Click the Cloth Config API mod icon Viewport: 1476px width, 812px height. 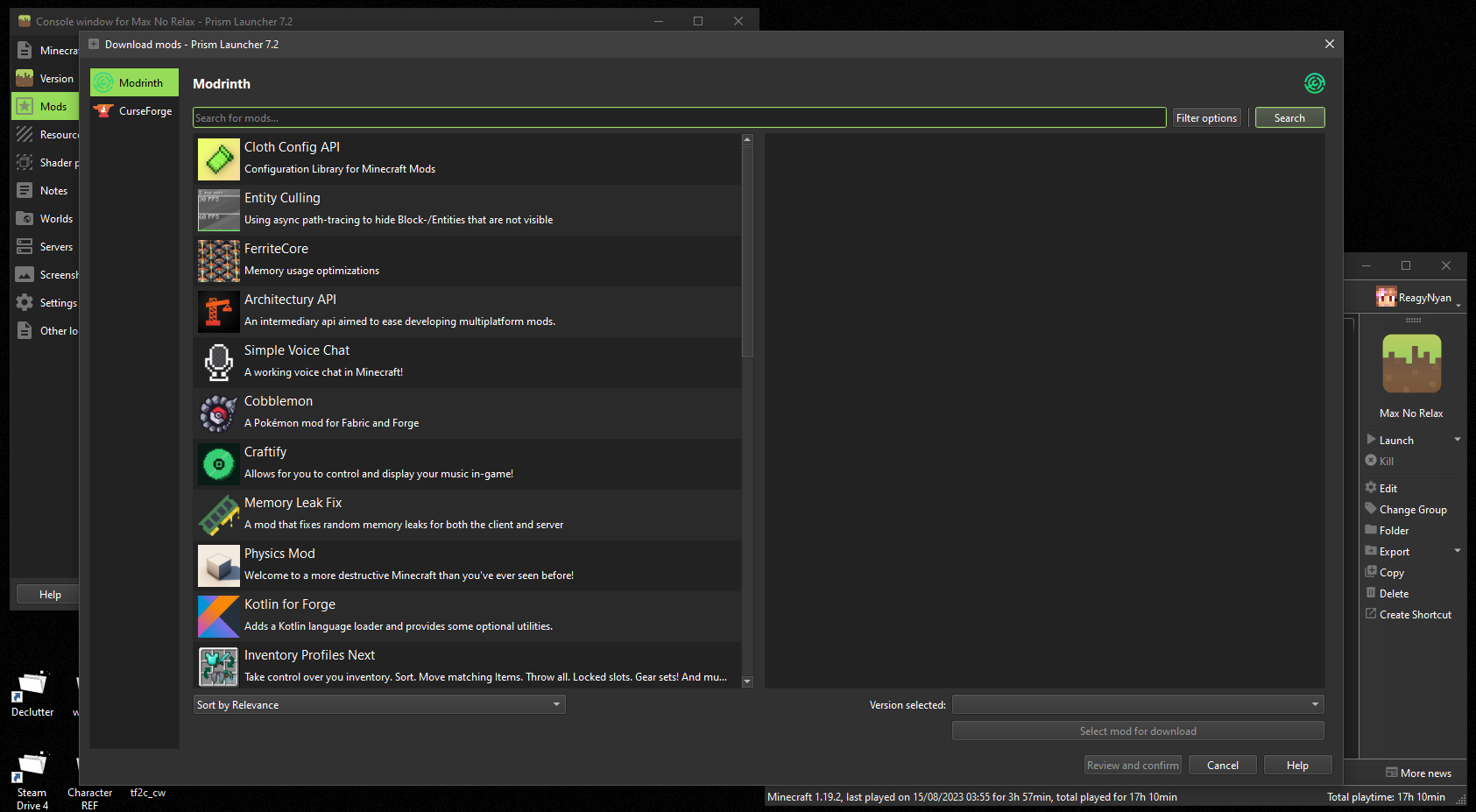(x=219, y=159)
